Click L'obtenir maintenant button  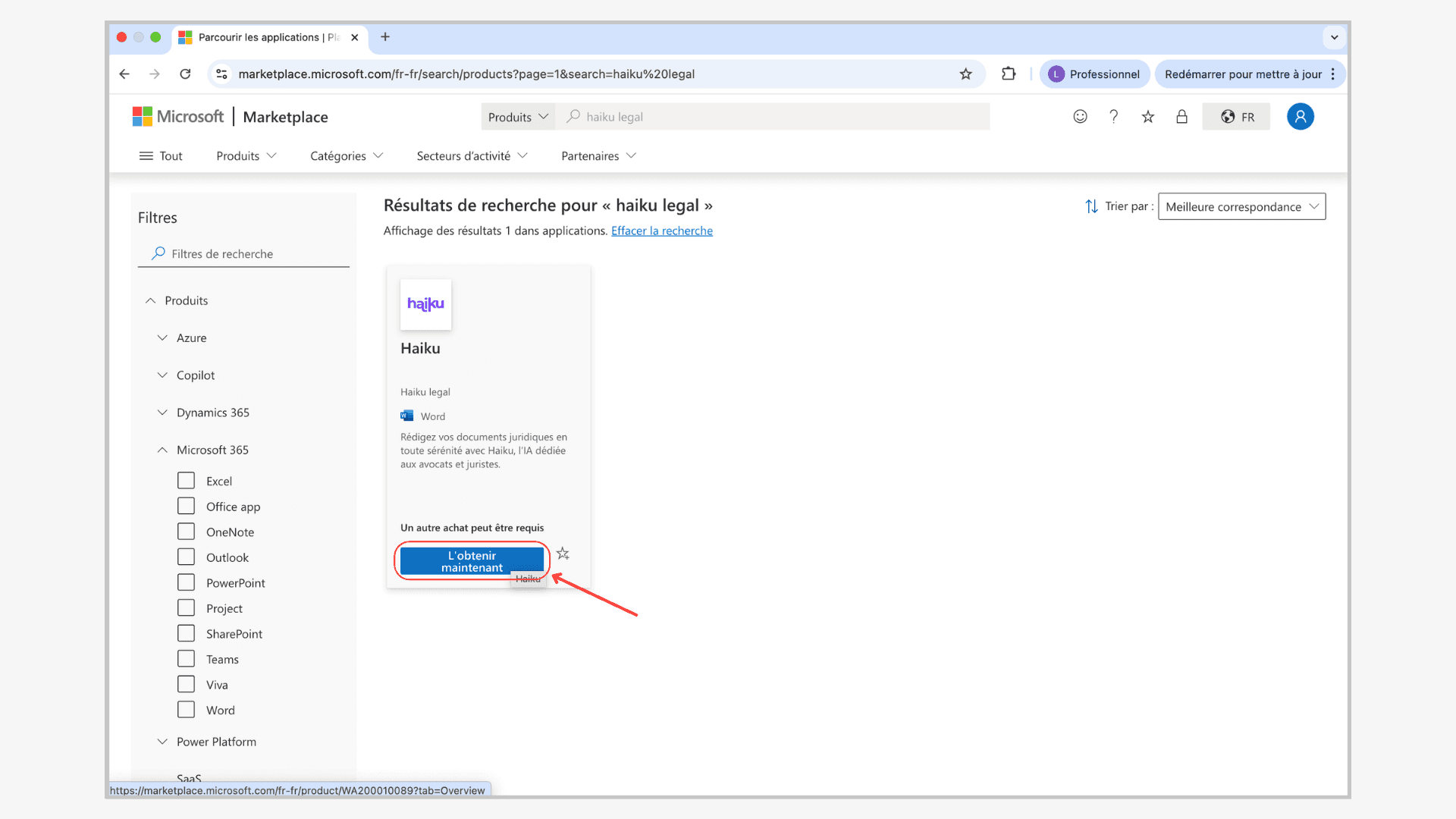[x=472, y=561]
